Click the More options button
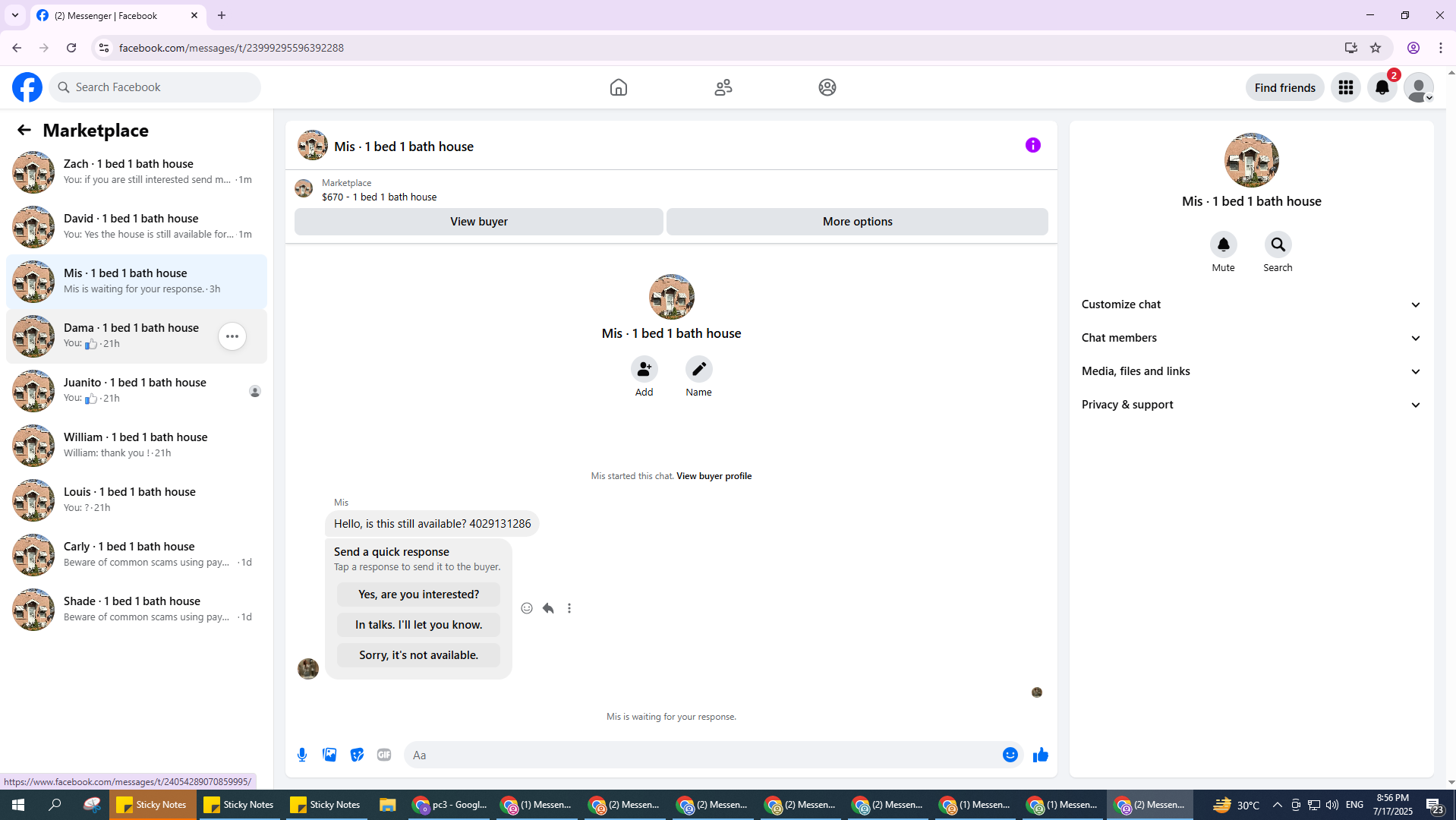Viewport: 1456px width, 820px height. click(x=858, y=222)
